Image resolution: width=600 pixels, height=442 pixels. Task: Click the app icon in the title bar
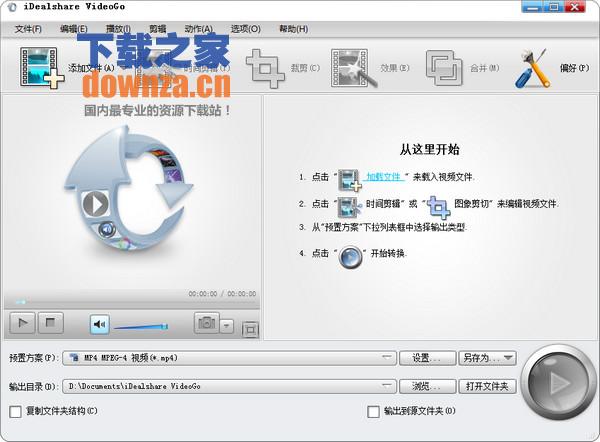(x=12, y=7)
